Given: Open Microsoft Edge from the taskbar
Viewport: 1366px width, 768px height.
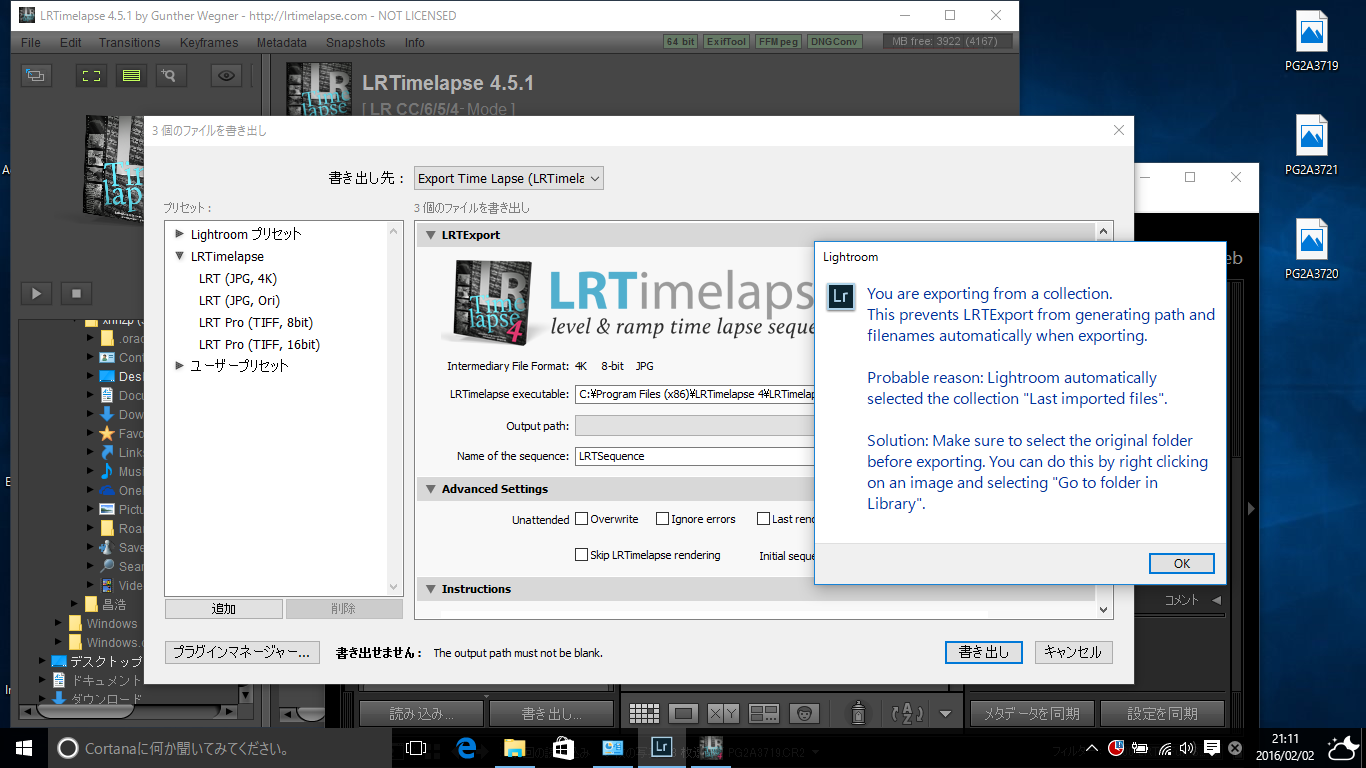Looking at the screenshot, I should point(465,748).
